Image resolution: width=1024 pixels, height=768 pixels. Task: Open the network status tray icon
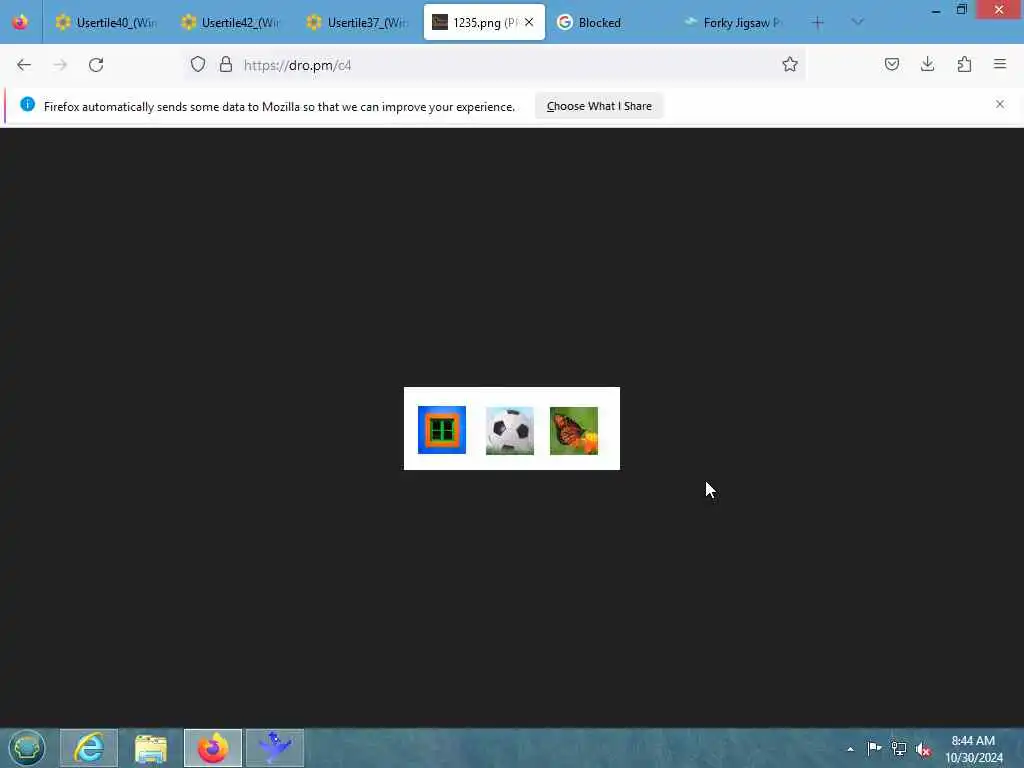tap(899, 748)
